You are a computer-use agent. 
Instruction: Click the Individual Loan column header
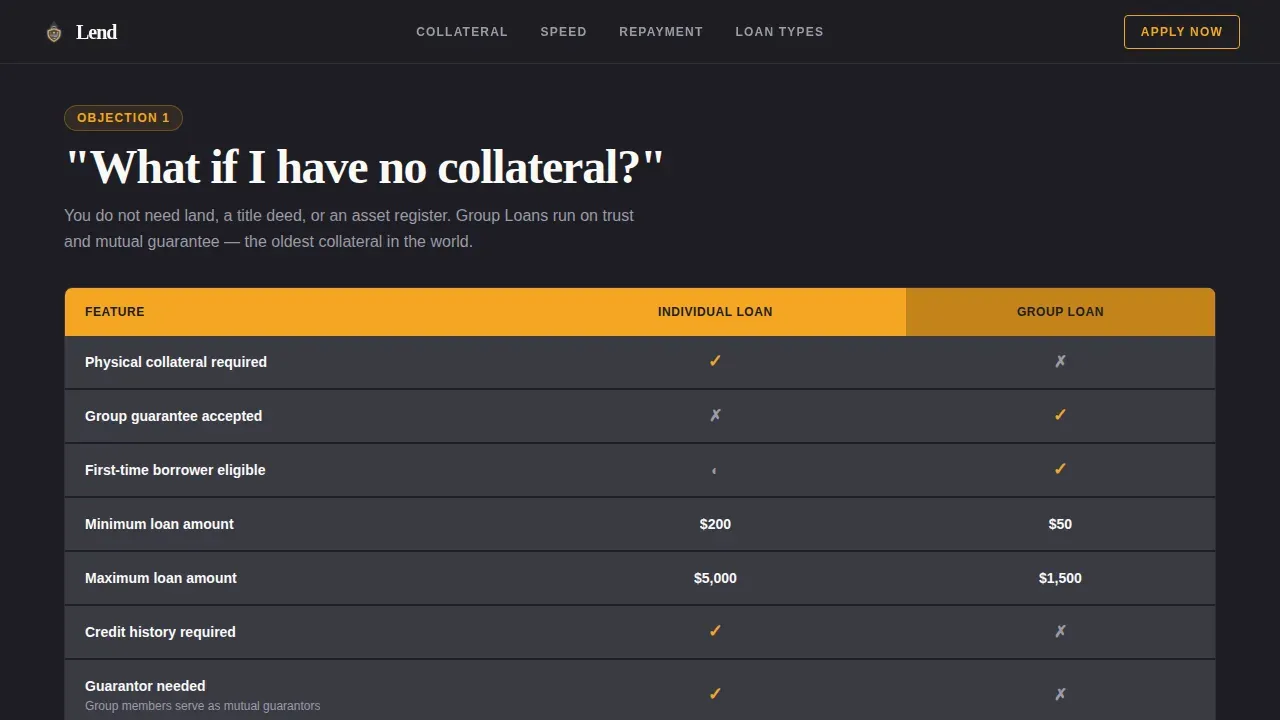[x=715, y=312]
